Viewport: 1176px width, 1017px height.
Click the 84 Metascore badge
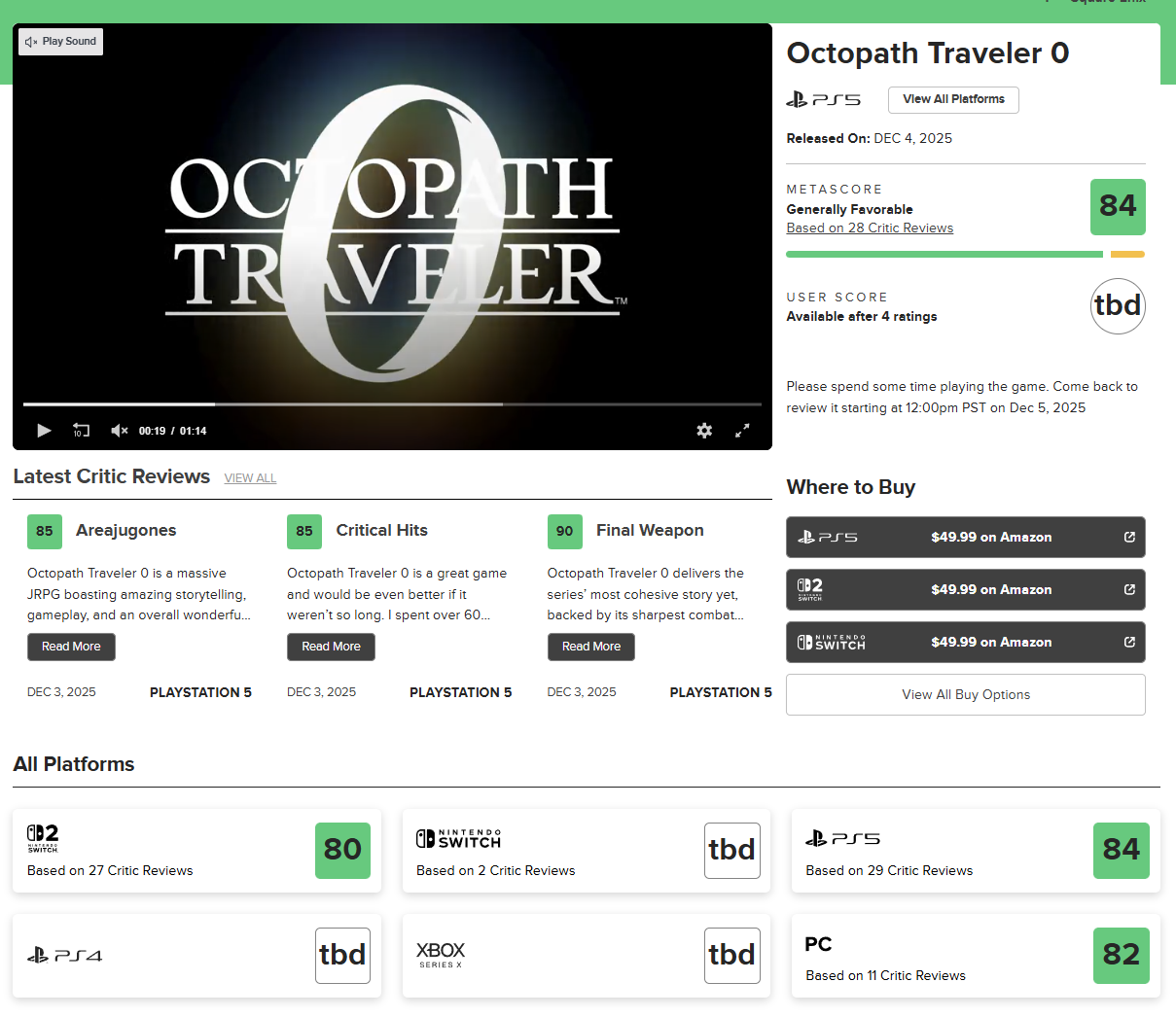pos(1117,207)
